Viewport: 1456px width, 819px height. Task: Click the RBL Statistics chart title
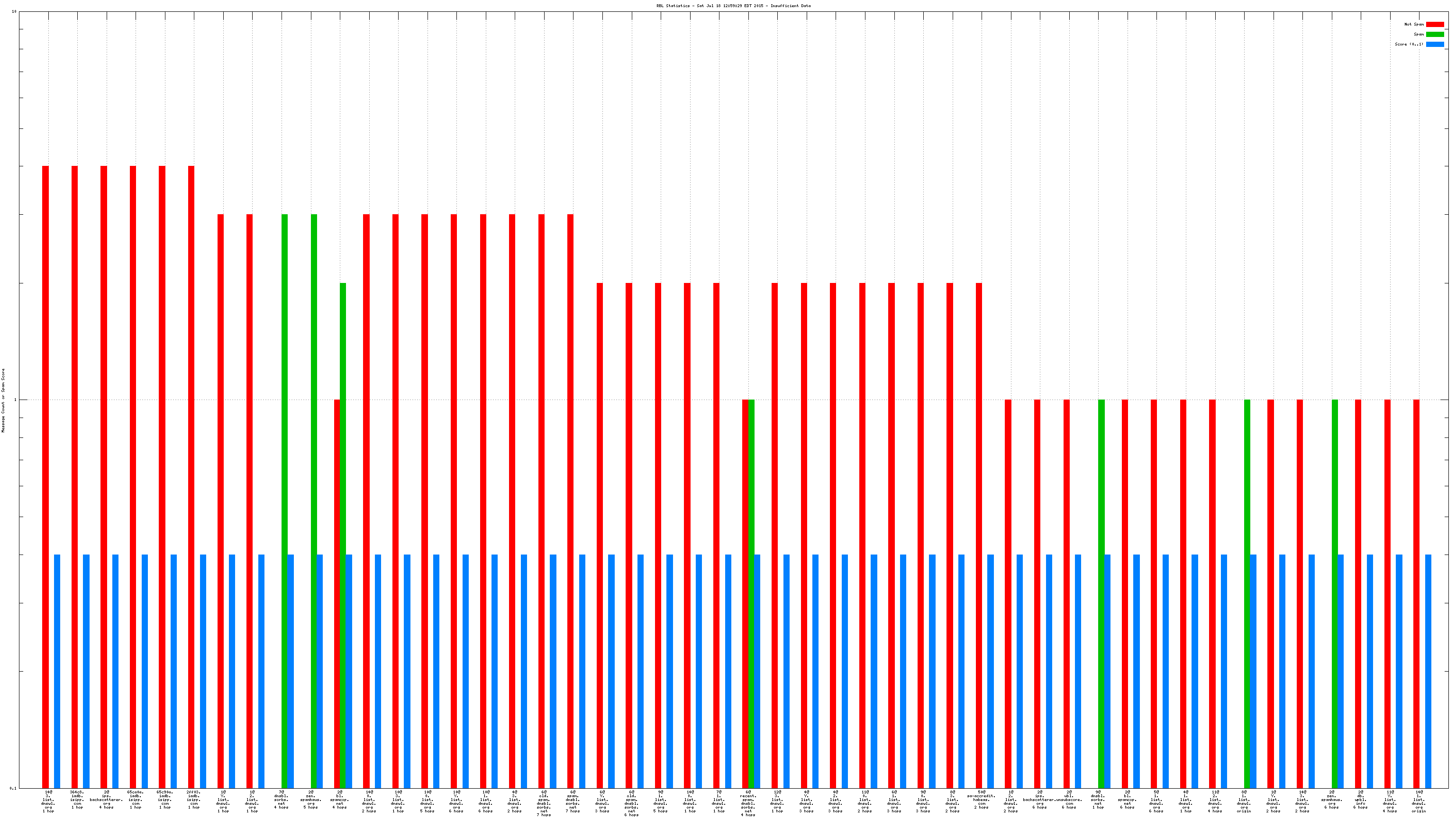click(733, 6)
